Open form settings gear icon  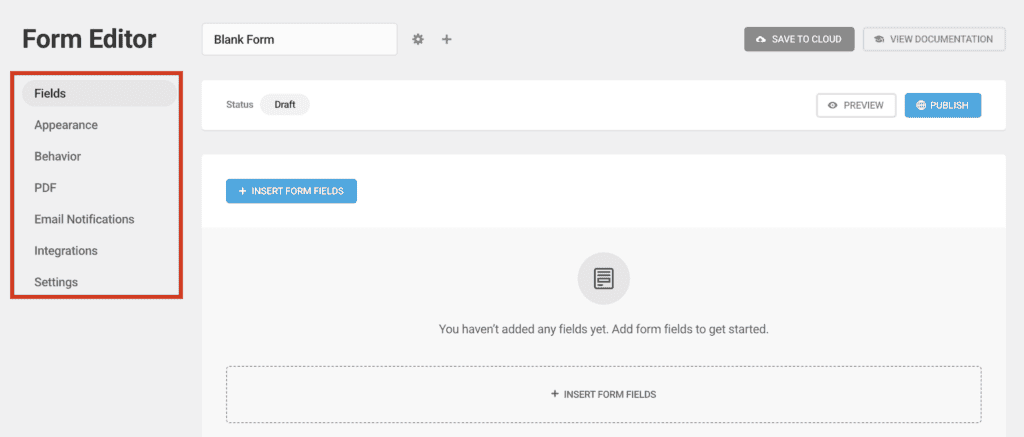(418, 39)
